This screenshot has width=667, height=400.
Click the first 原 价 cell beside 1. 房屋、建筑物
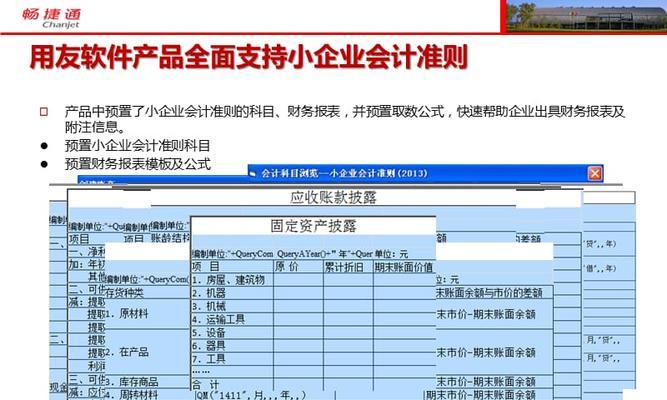point(298,280)
